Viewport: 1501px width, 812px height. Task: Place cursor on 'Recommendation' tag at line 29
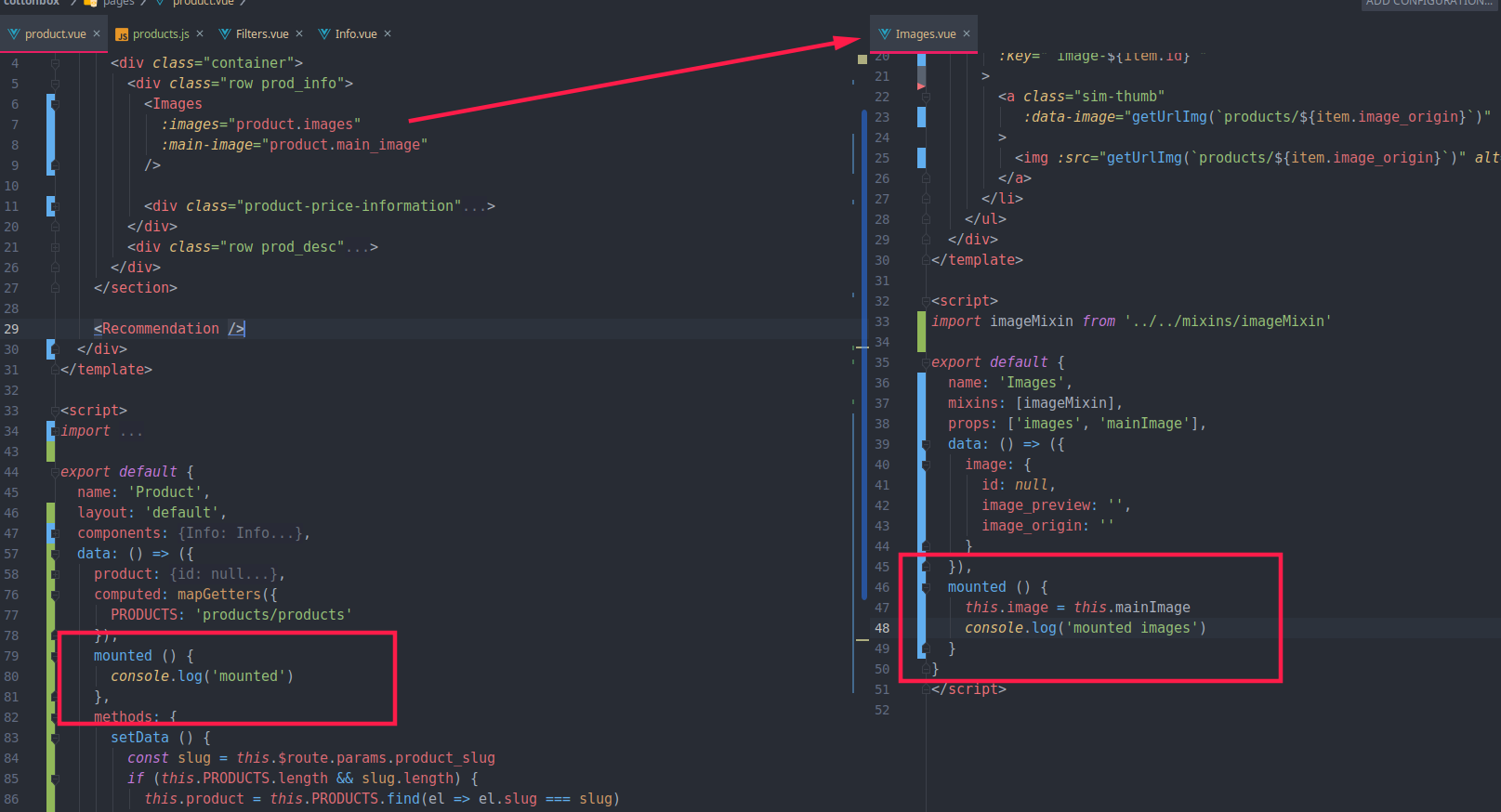[161, 329]
